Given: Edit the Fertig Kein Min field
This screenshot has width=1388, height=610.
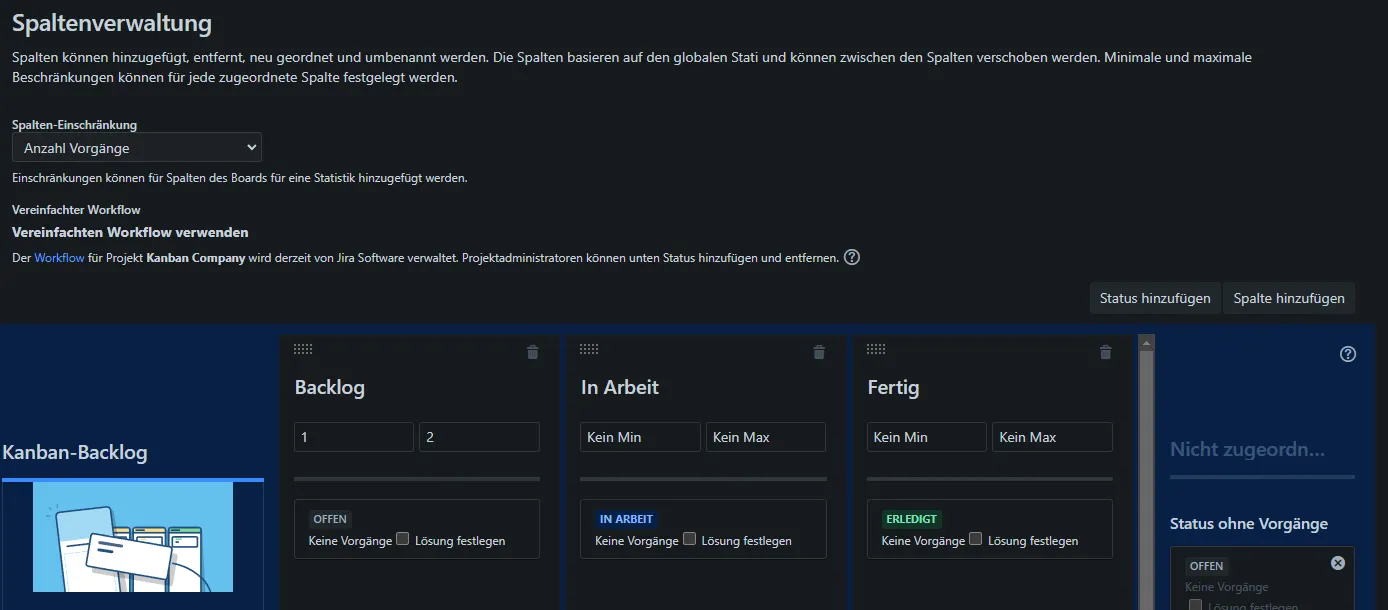Looking at the screenshot, I should coord(927,437).
